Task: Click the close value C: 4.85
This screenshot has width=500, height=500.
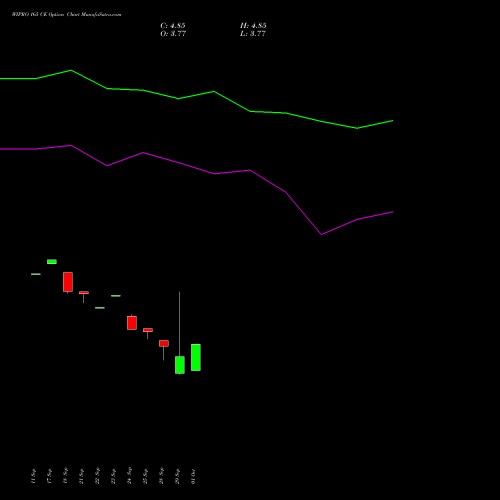Action: pos(173,26)
